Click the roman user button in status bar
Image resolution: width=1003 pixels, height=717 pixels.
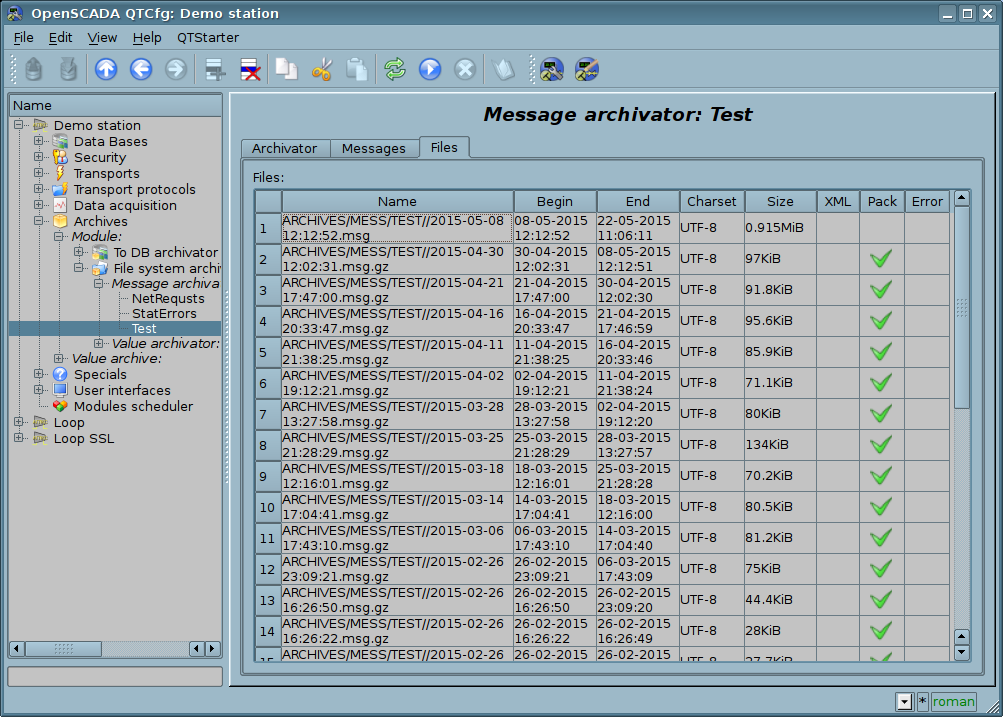click(953, 701)
